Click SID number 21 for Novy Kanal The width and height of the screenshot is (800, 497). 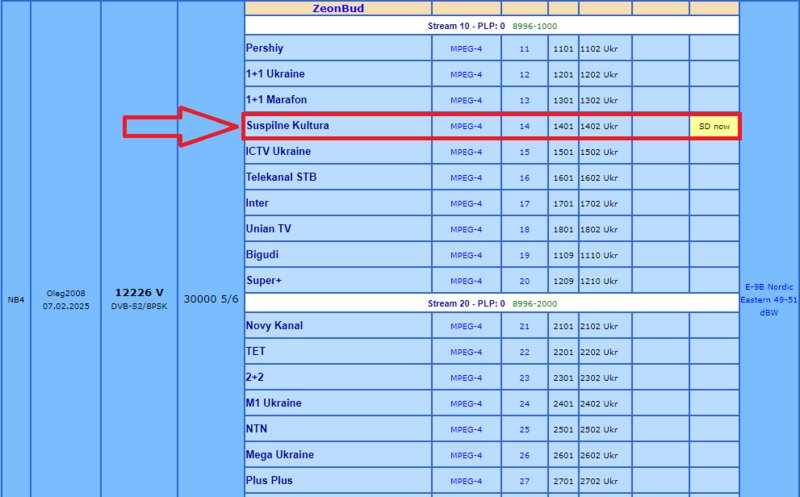click(524, 326)
